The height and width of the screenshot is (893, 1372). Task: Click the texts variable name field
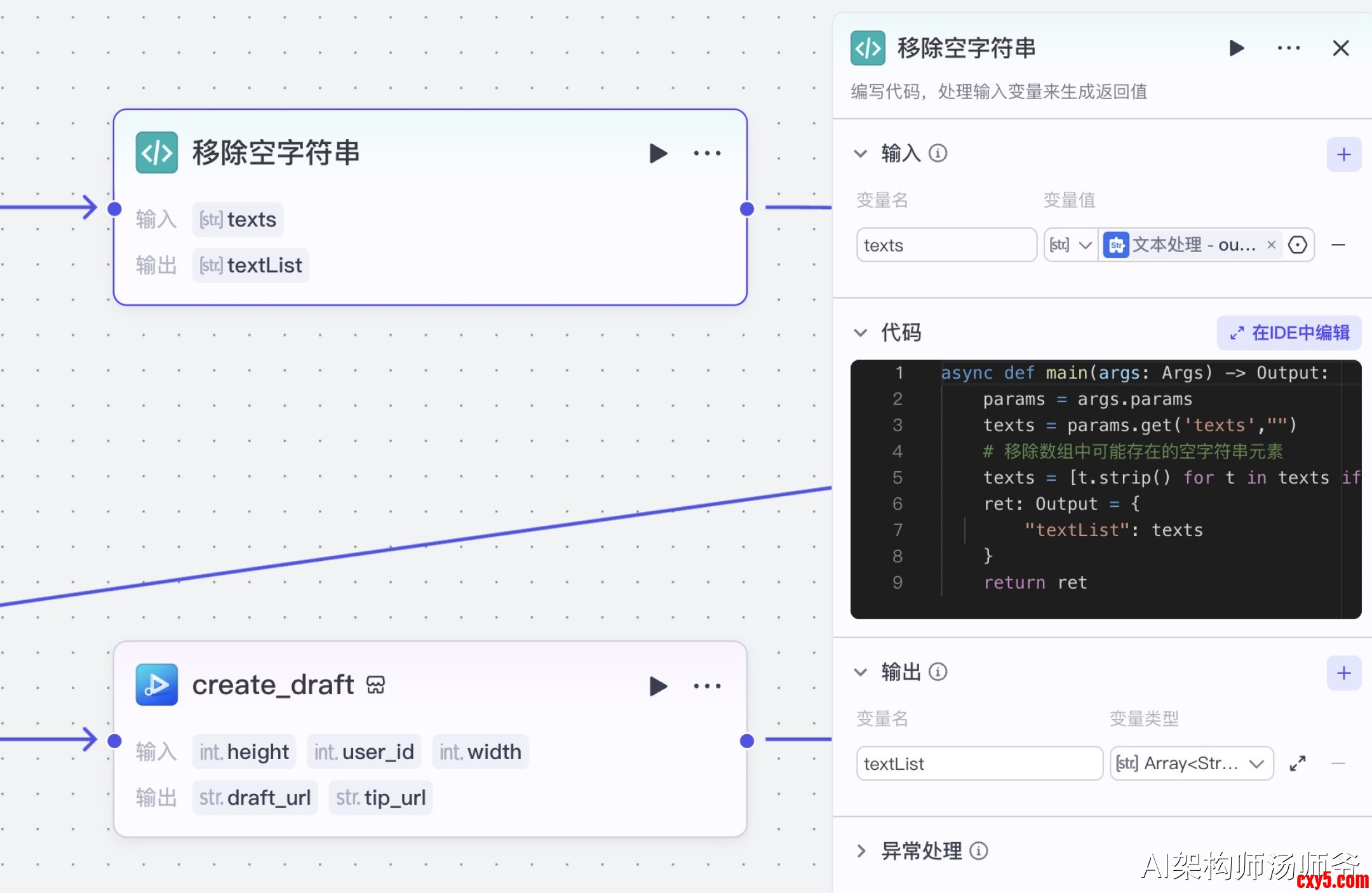[x=946, y=245]
